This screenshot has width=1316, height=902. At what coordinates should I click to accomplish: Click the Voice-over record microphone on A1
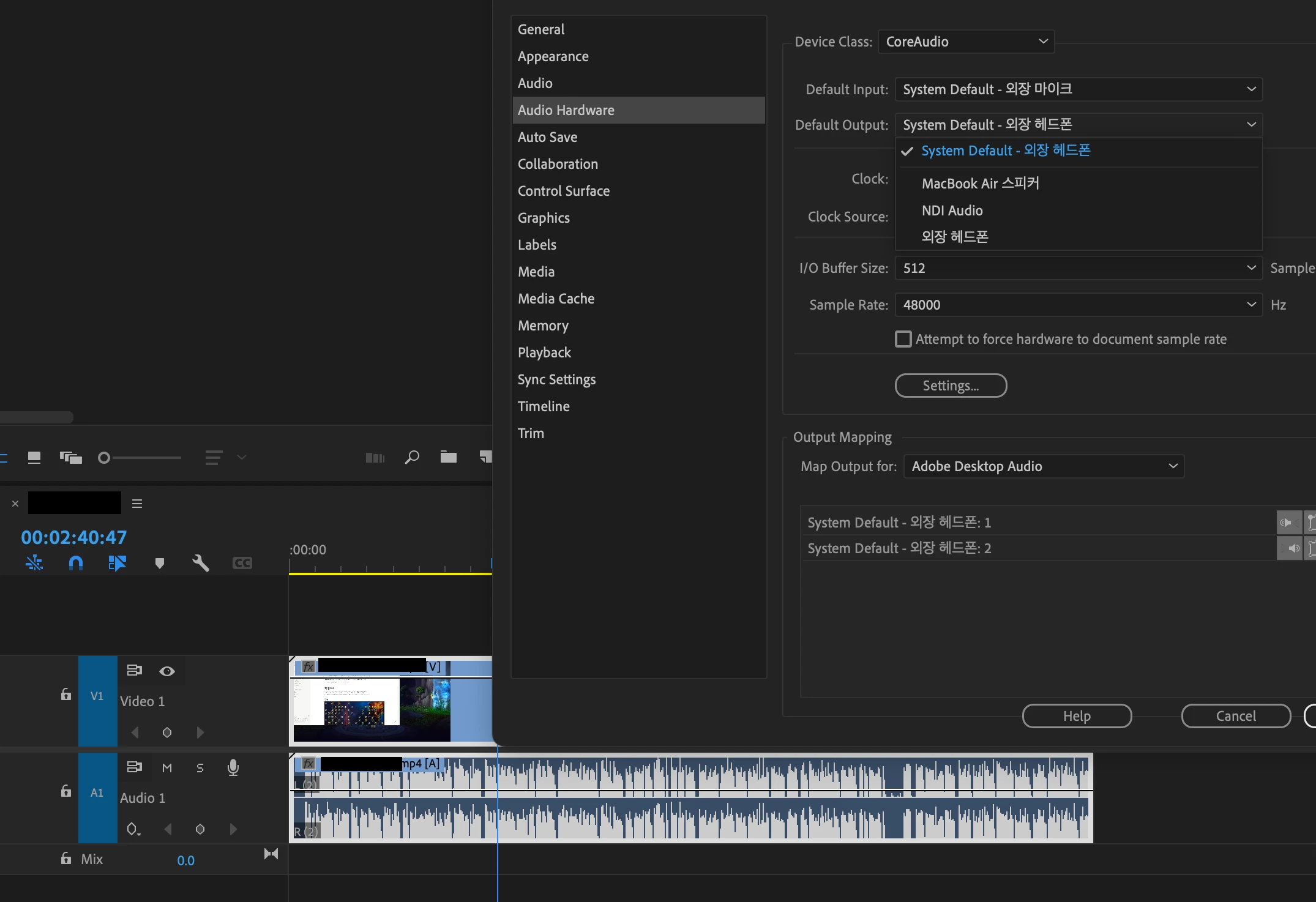(233, 767)
